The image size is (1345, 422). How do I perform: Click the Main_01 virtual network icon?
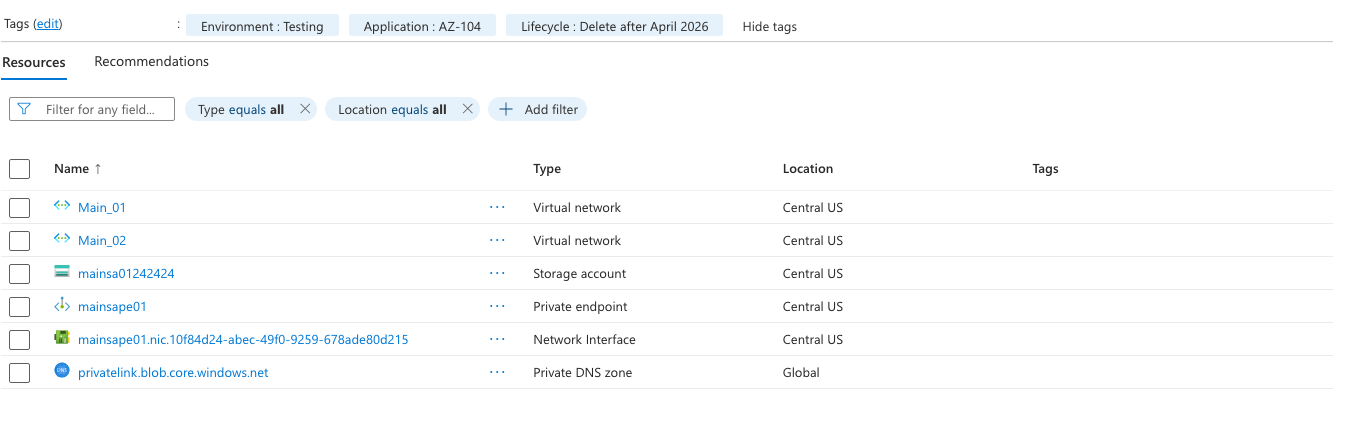coord(62,207)
